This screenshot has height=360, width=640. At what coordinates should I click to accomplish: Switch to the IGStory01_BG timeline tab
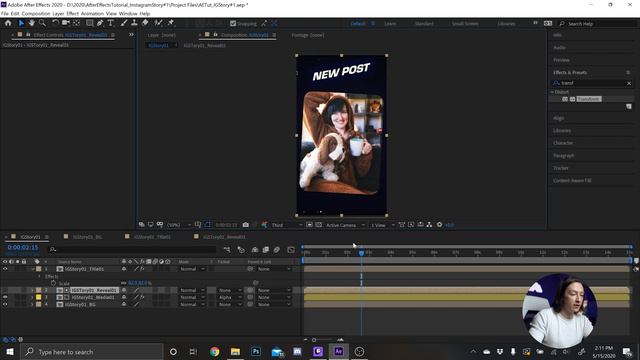pyautogui.click(x=87, y=237)
